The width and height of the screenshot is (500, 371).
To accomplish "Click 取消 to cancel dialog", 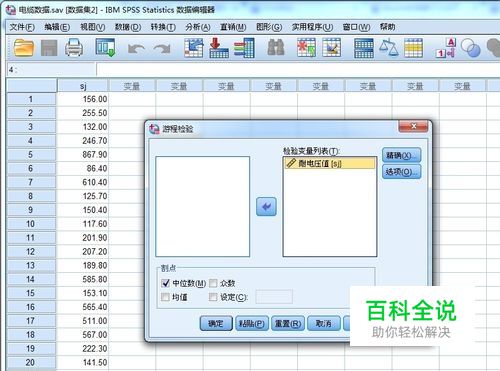I will (324, 323).
